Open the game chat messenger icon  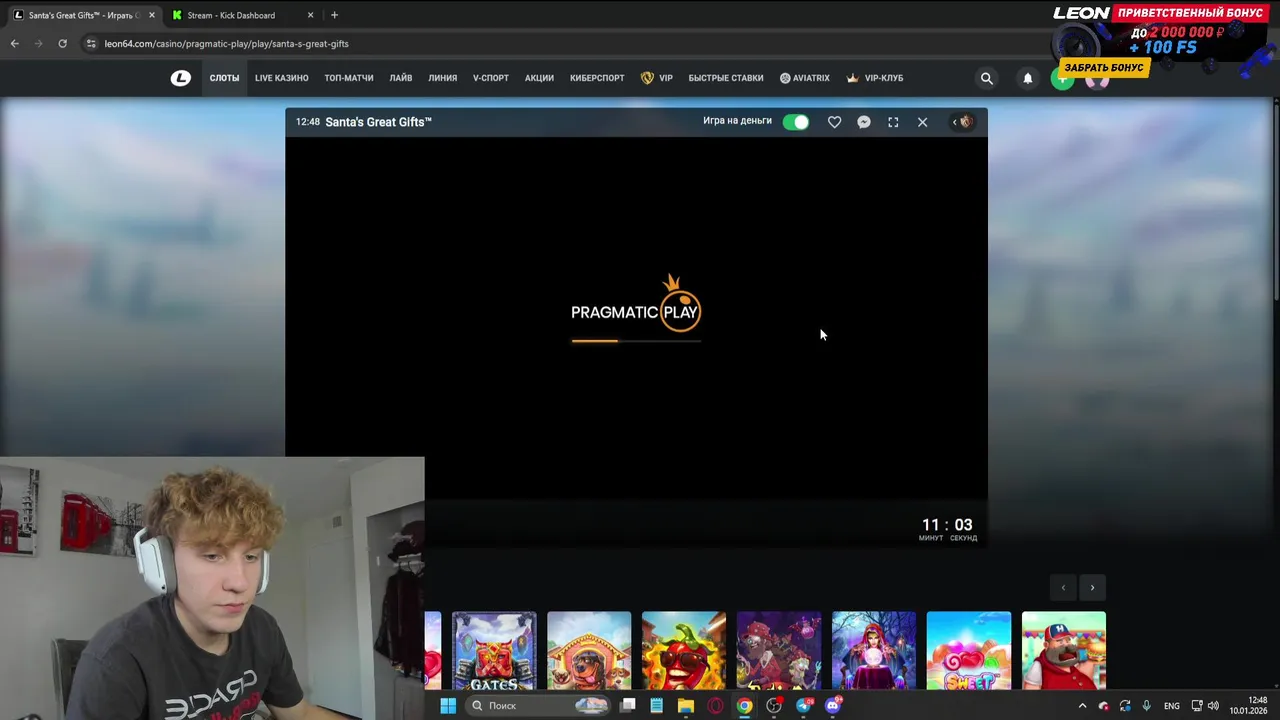click(864, 122)
